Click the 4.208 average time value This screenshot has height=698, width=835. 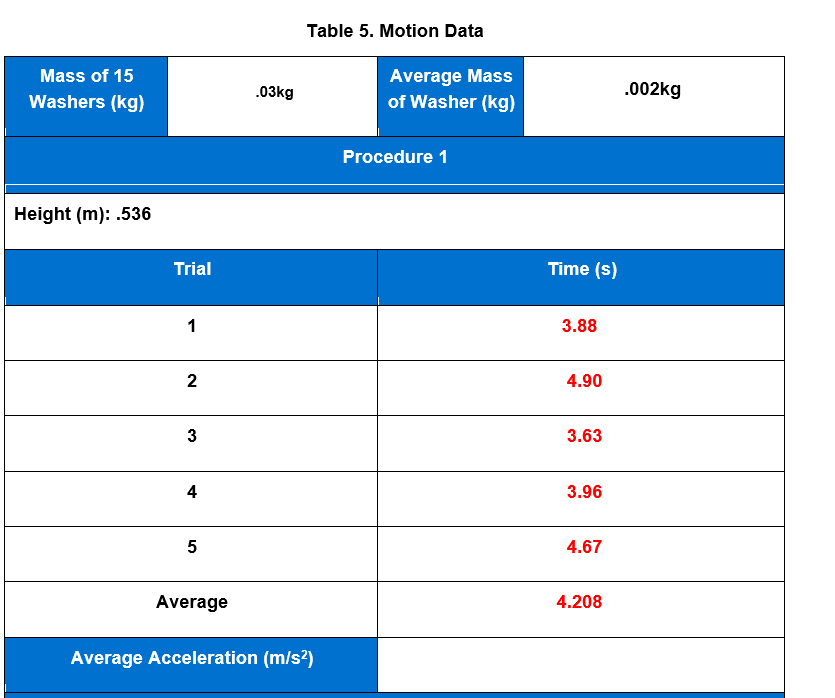click(583, 602)
